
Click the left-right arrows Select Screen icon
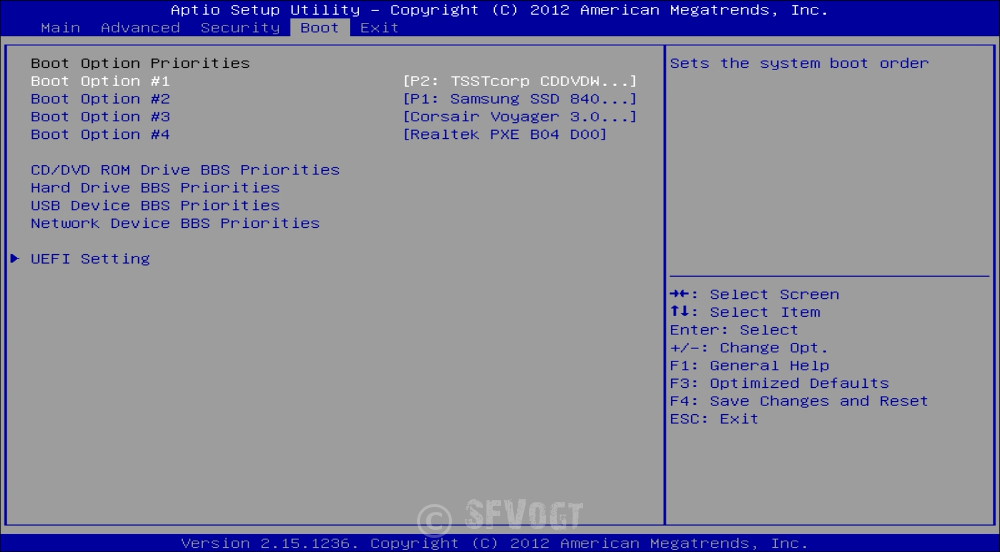coord(680,294)
